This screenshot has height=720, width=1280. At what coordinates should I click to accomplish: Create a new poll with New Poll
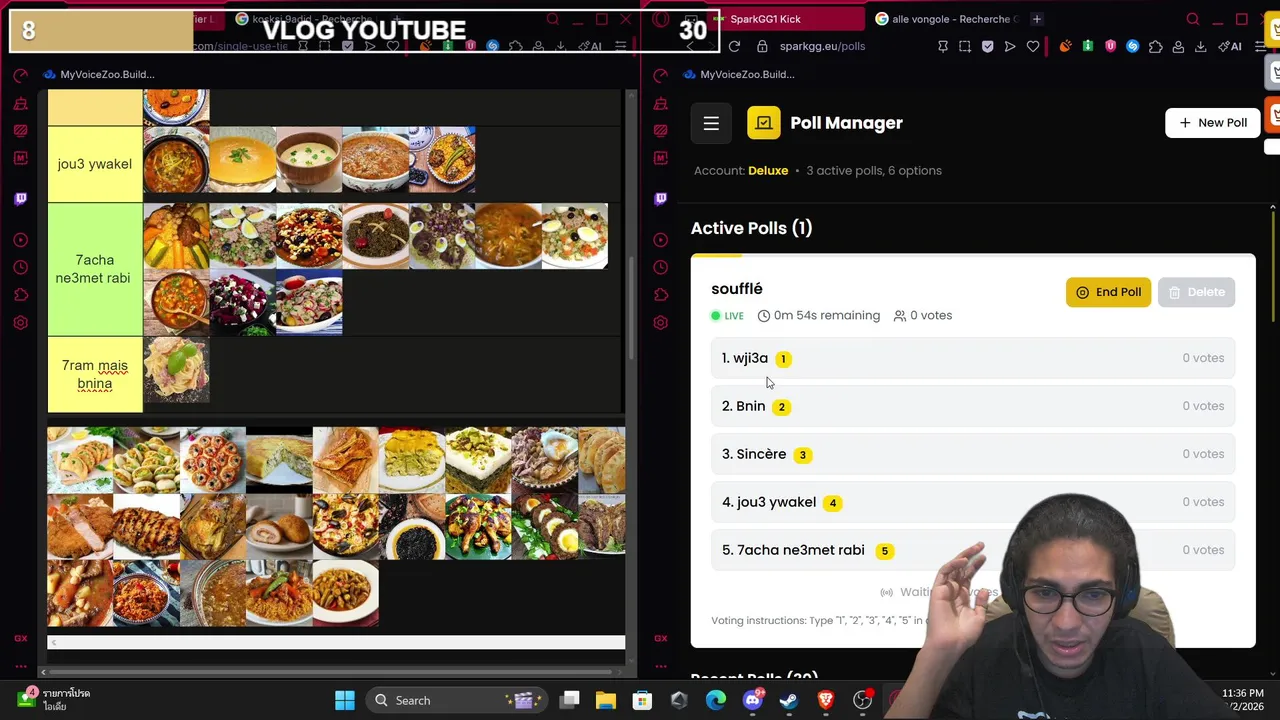1213,123
